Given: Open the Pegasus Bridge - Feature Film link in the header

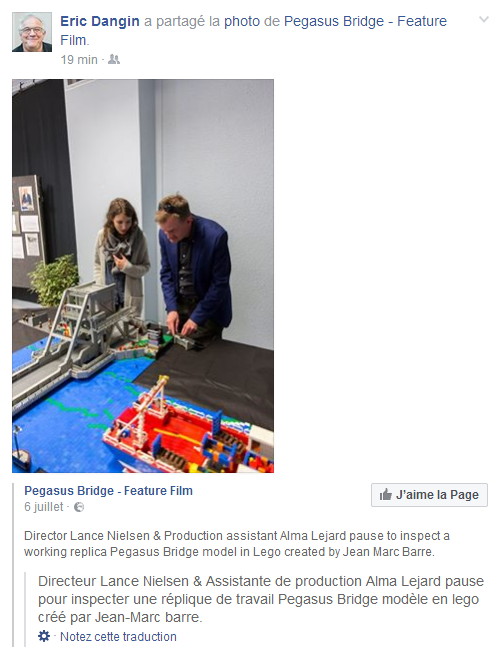Looking at the screenshot, I should (365, 21).
